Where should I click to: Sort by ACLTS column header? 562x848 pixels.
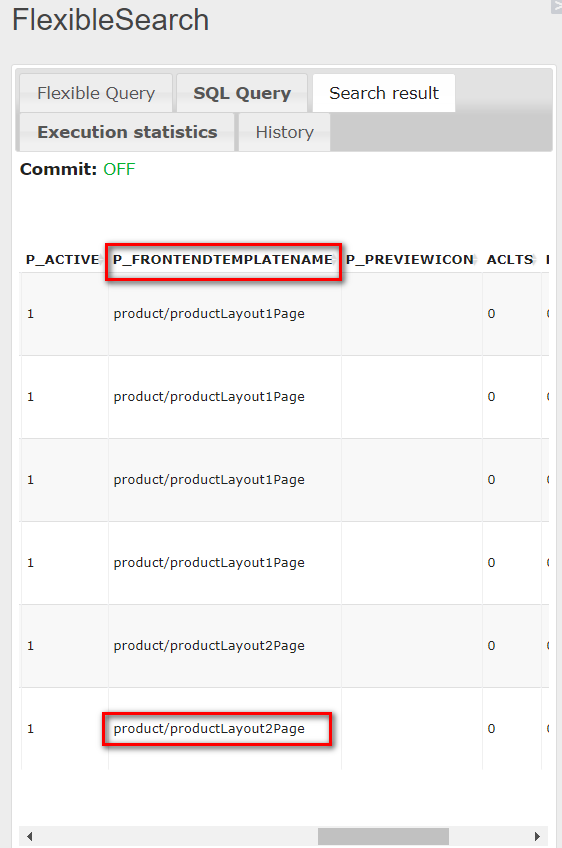(x=510, y=260)
